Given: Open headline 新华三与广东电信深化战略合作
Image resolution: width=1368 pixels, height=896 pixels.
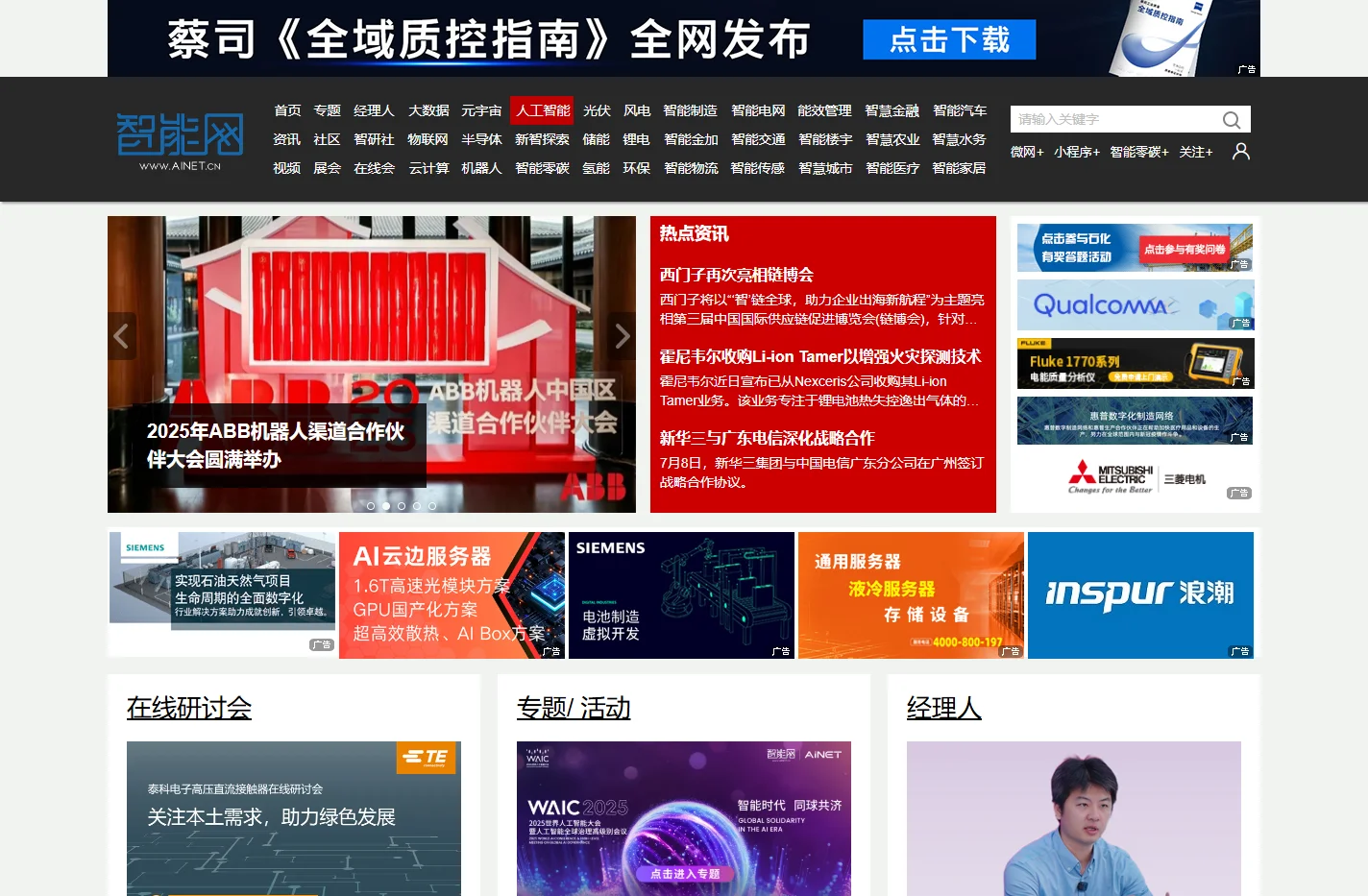Looking at the screenshot, I should coord(768,438).
